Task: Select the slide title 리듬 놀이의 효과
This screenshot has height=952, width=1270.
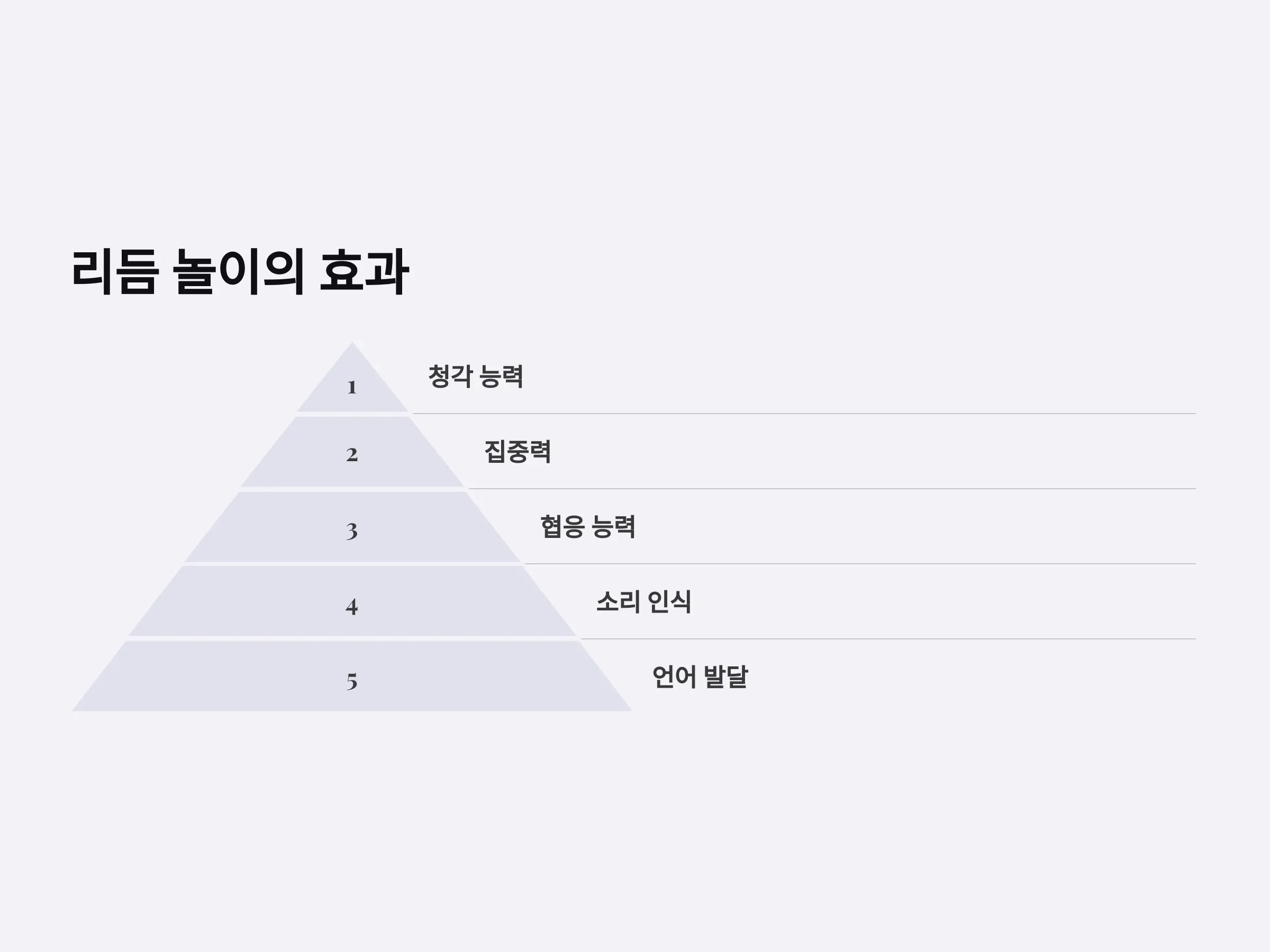Action: 240,272
